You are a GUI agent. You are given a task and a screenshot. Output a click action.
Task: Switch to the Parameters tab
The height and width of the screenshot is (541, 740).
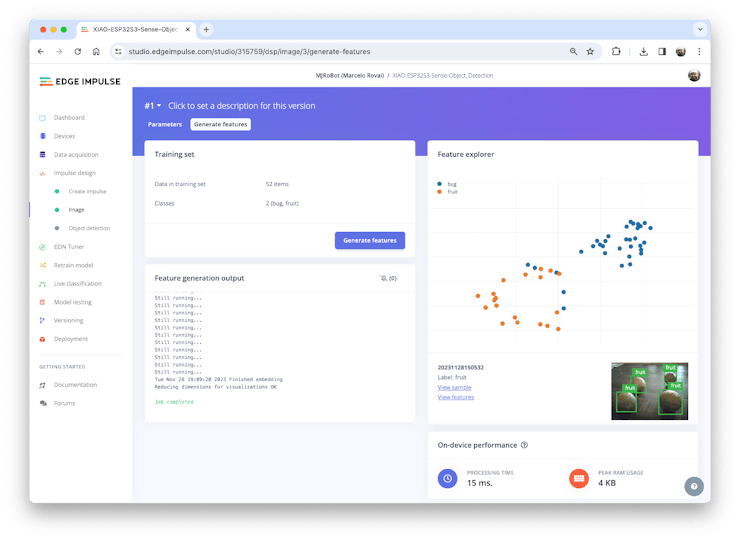[165, 124]
